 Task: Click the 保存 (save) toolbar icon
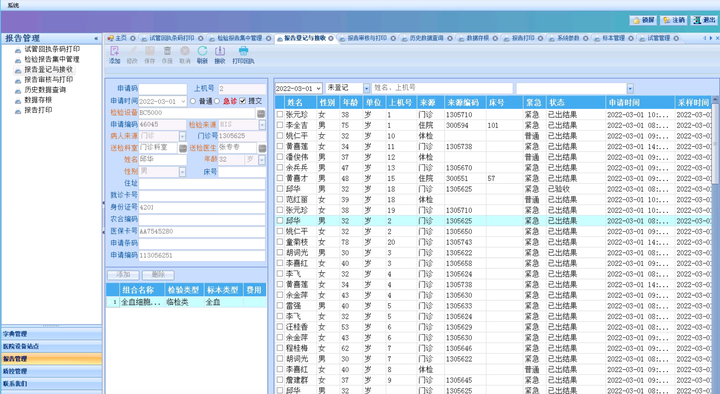(150, 54)
